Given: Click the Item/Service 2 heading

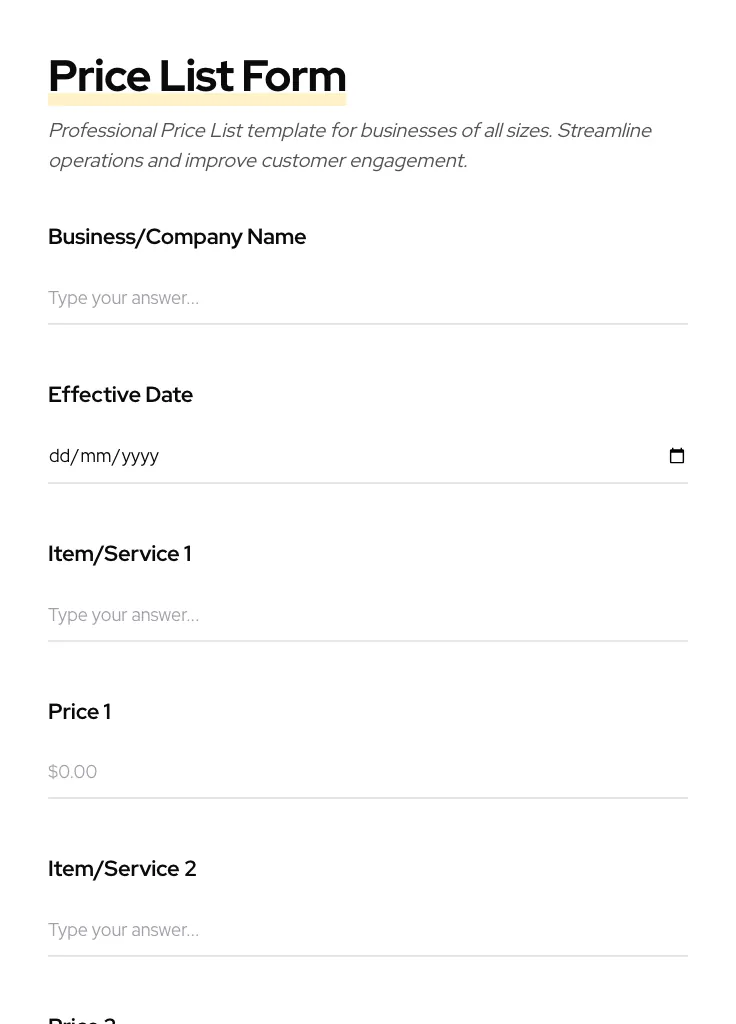Looking at the screenshot, I should tap(122, 869).
